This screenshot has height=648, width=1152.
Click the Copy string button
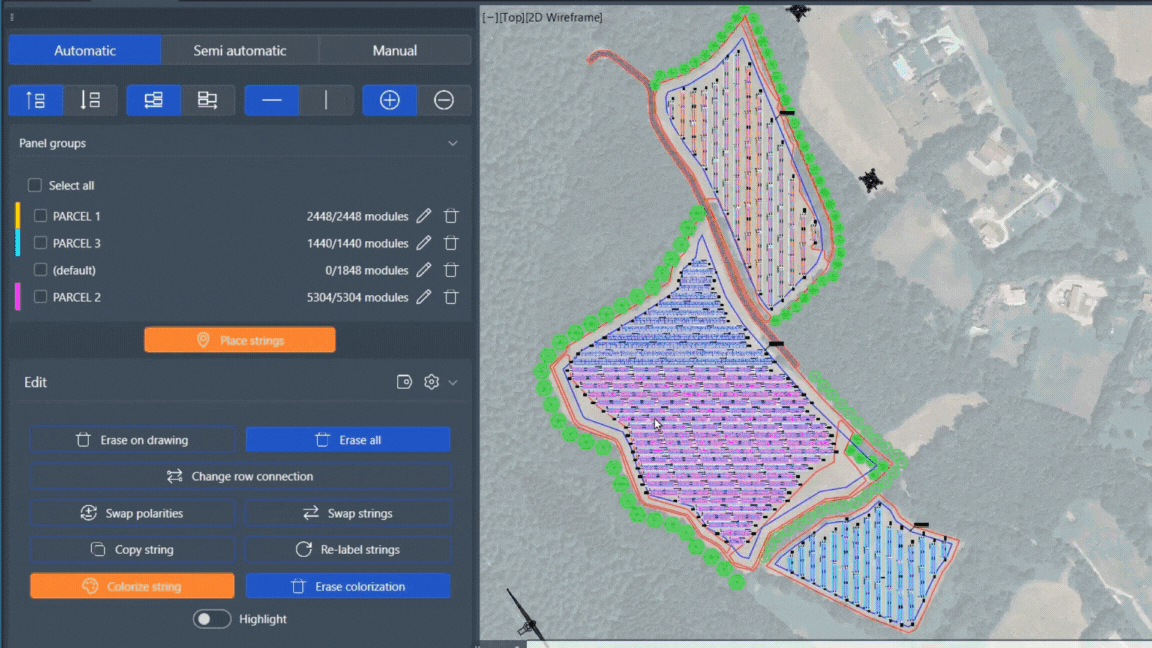coord(132,550)
